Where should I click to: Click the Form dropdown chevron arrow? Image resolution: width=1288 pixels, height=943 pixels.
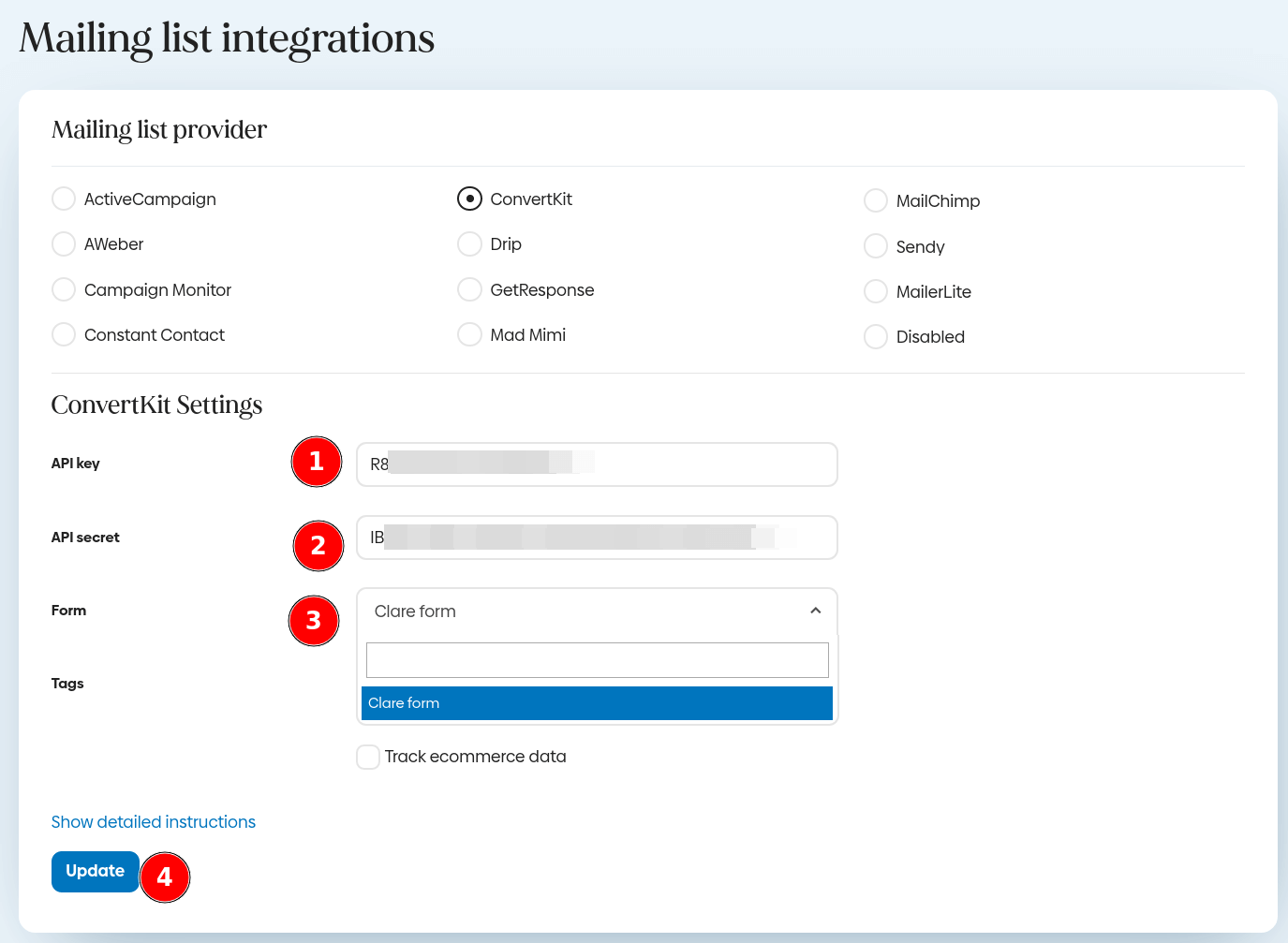click(x=816, y=611)
